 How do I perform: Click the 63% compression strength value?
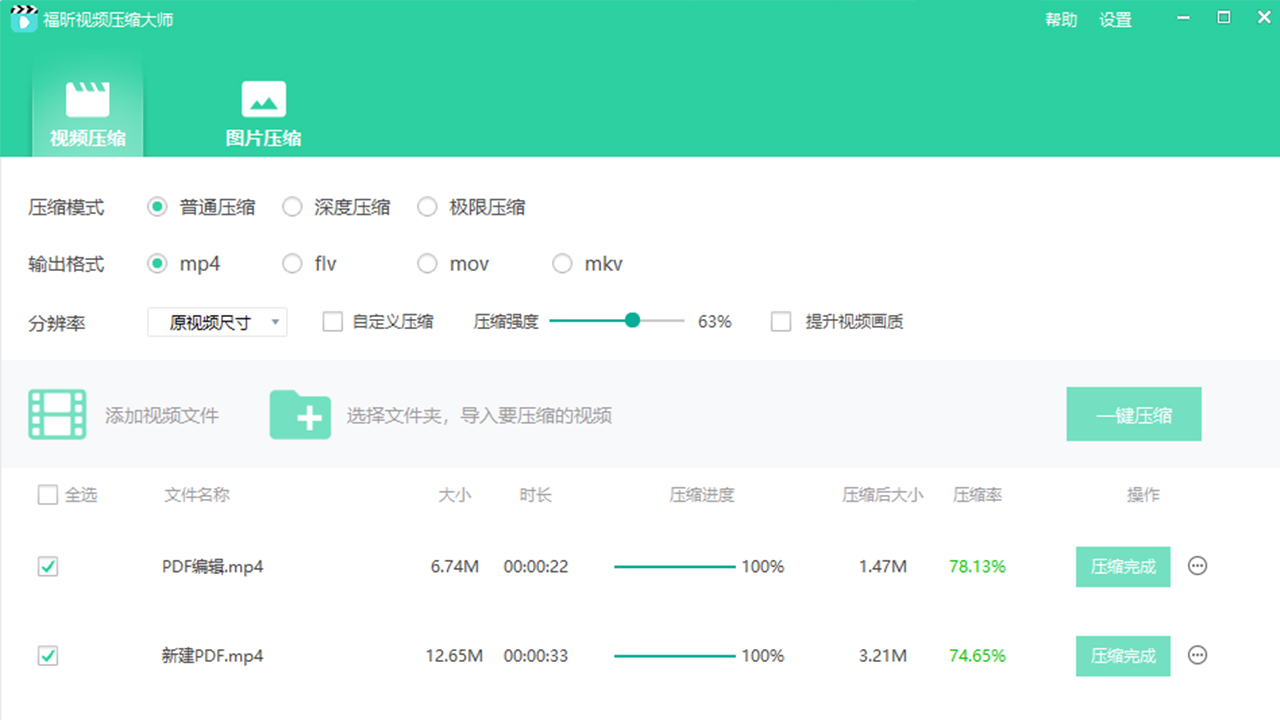click(715, 322)
